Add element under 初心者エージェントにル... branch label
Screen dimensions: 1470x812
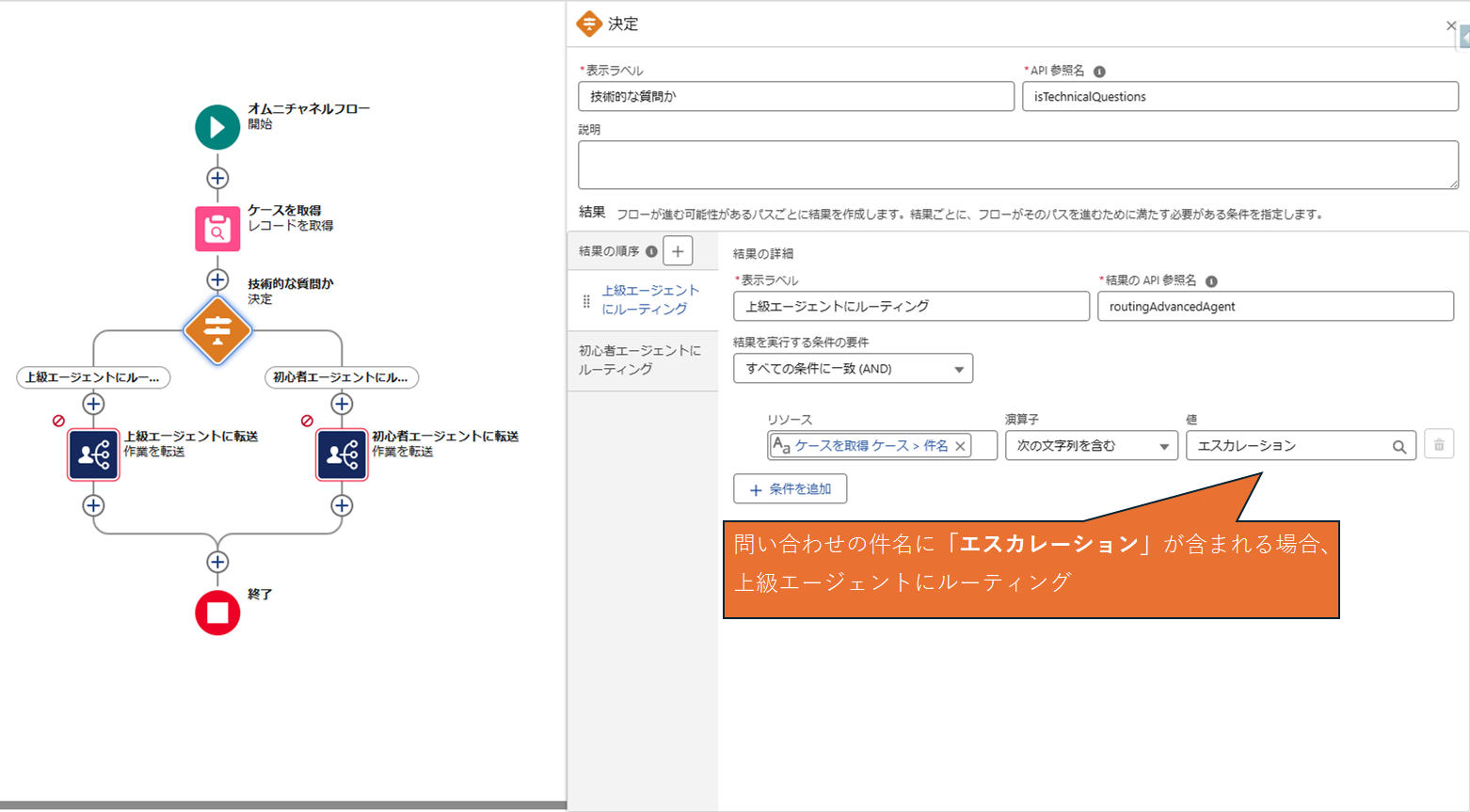click(342, 404)
